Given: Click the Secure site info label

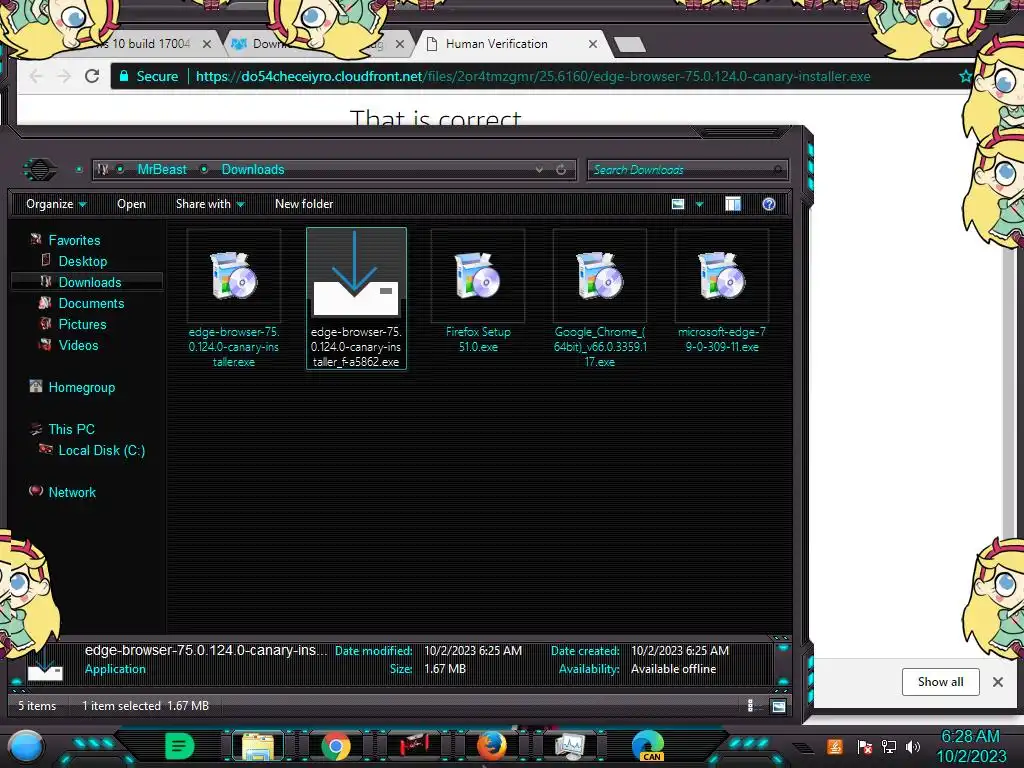Looking at the screenshot, I should click(149, 76).
